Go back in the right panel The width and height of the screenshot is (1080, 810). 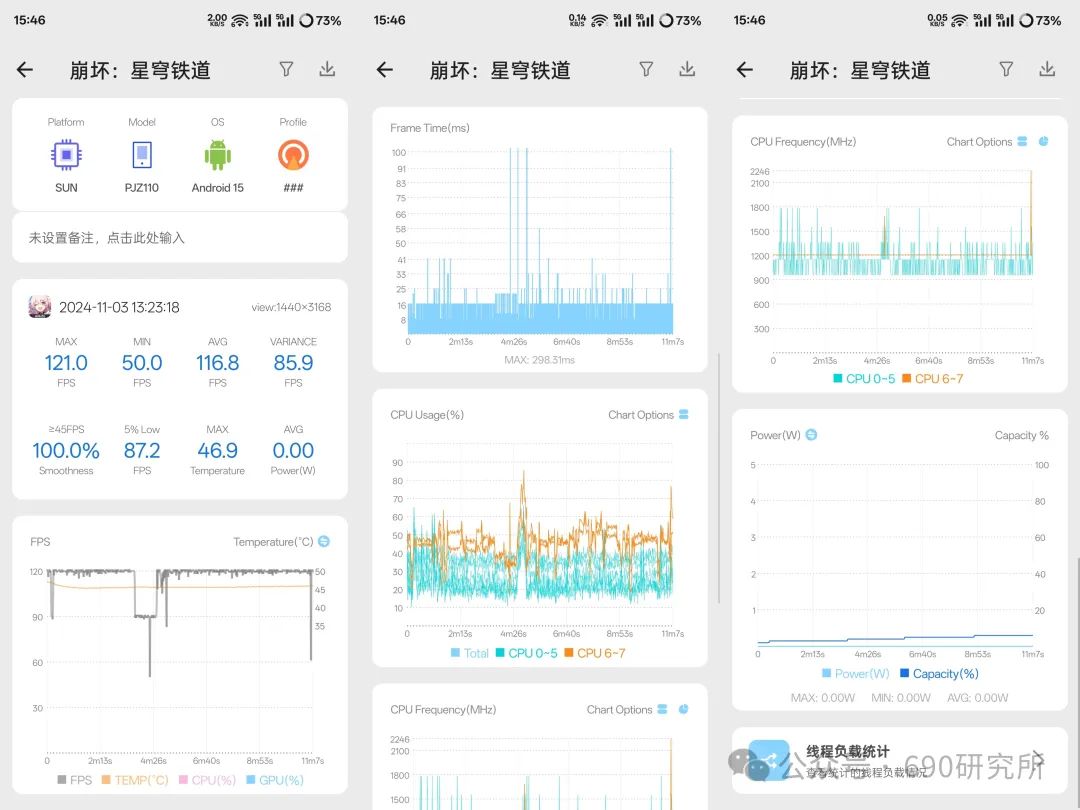[x=745, y=70]
